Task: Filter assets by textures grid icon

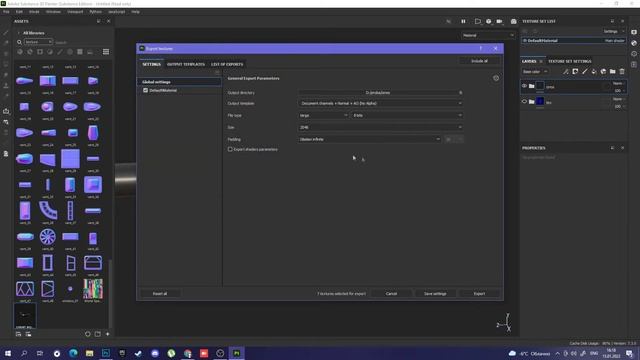Action: 80,52
